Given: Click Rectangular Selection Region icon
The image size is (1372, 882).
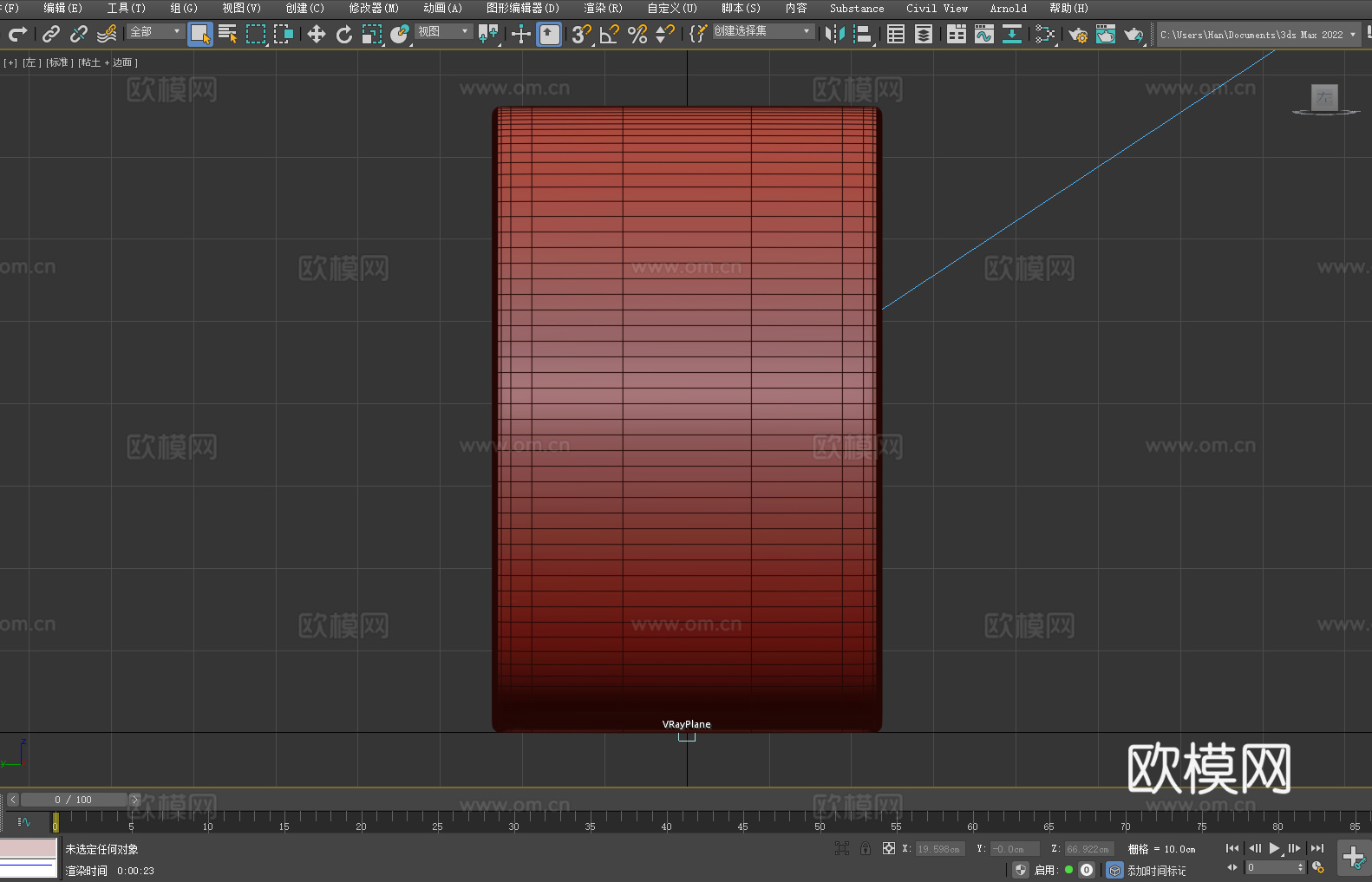Looking at the screenshot, I should [256, 34].
